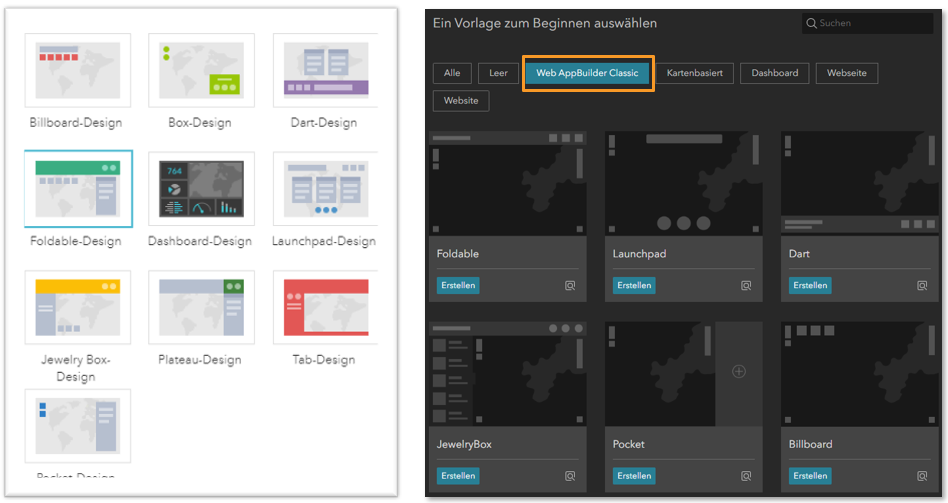Select the Web AppBuilder Classic filter
The width and height of the screenshot is (948, 503).
[x=587, y=73]
